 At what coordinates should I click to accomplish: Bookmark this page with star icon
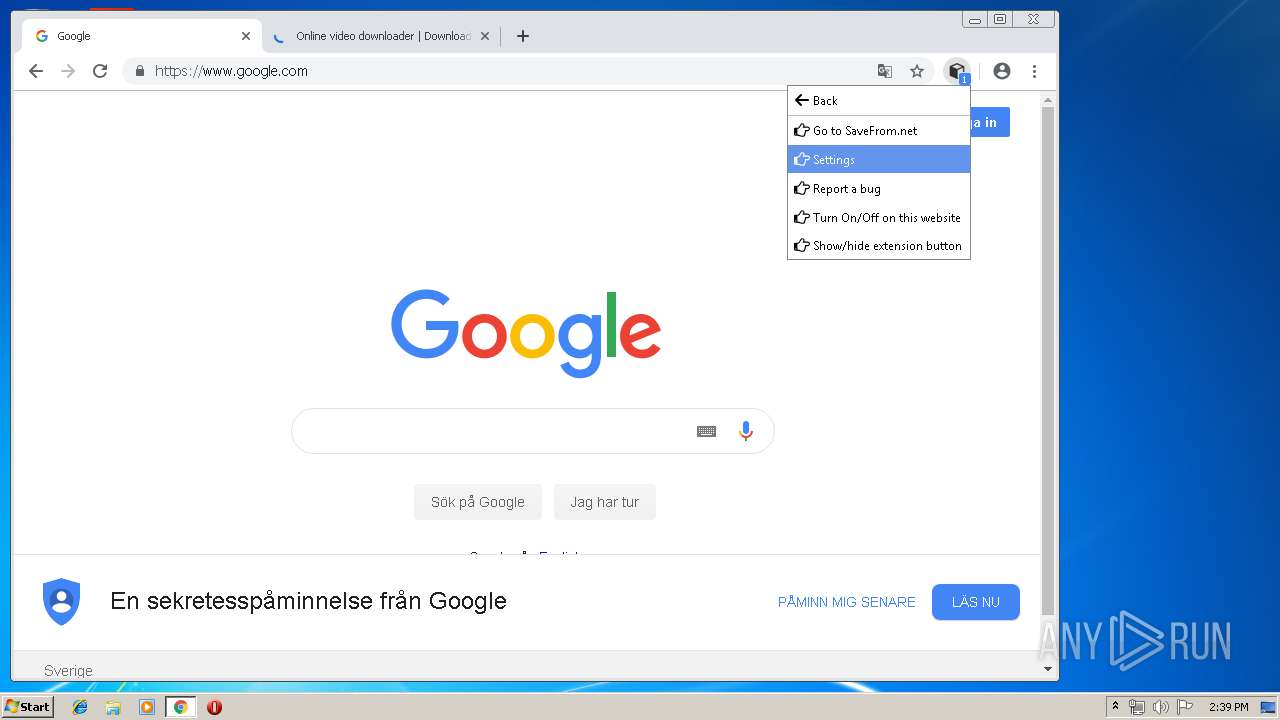pos(917,71)
